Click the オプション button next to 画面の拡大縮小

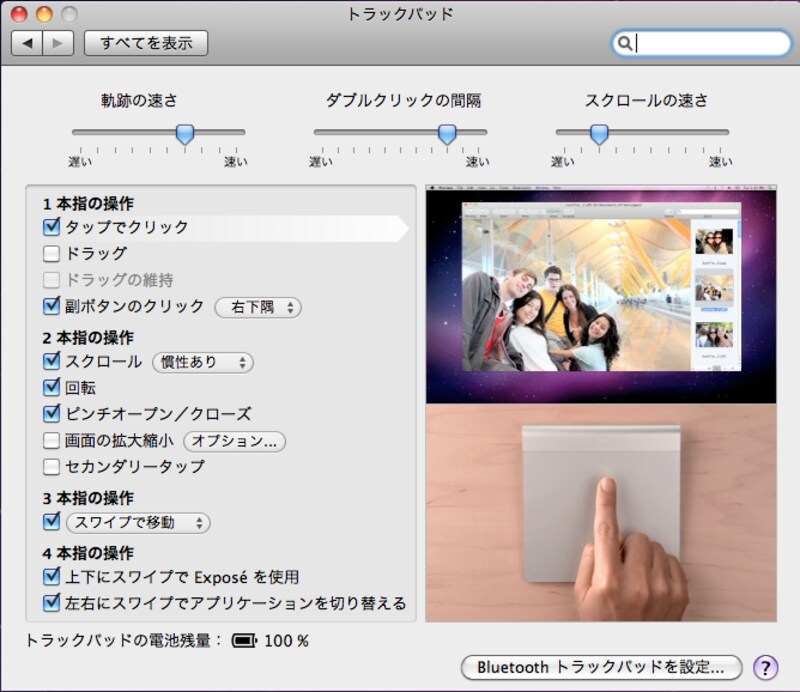(x=234, y=441)
